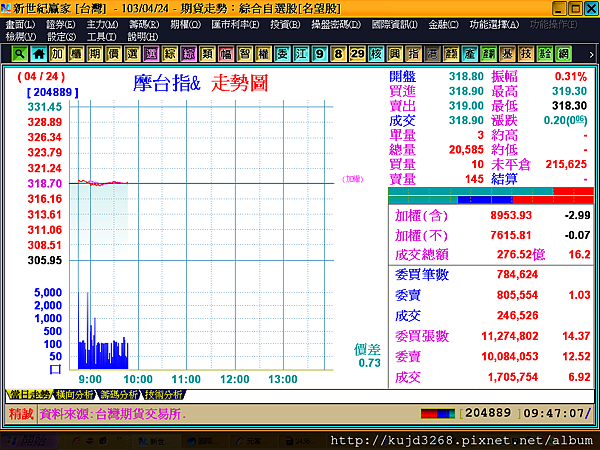Open the 國際資訊(I) menu

tap(395, 24)
